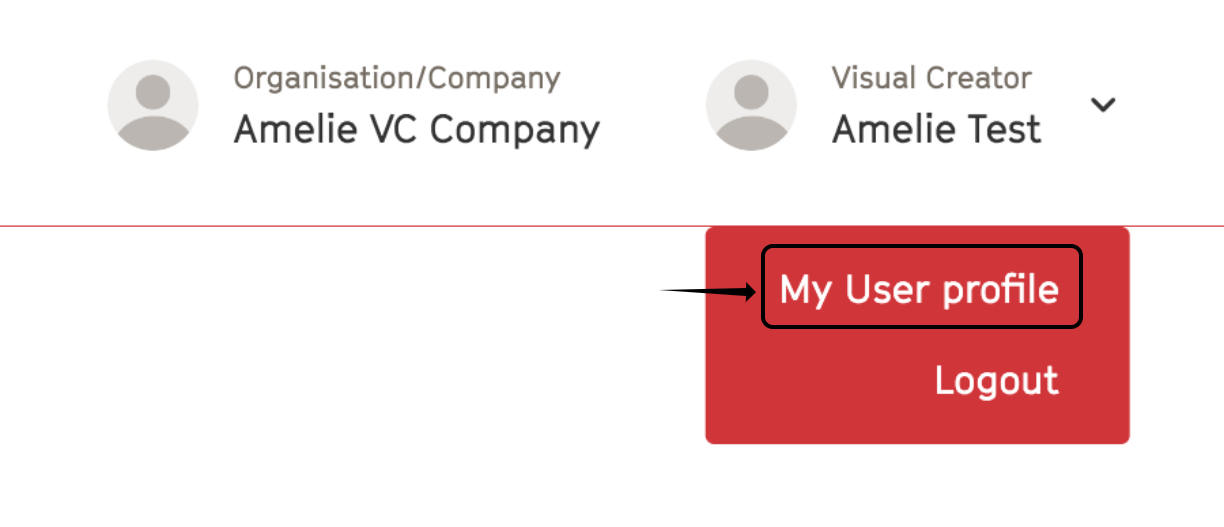The image size is (1224, 527).
Task: Click empty red area below Logout
Action: pyautogui.click(x=917, y=422)
